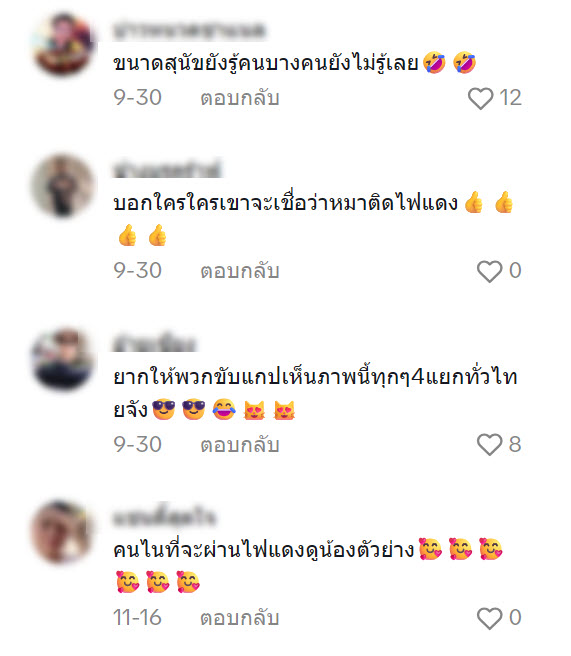Like the comment showing 8 likes
The height and width of the screenshot is (656, 571).
pyautogui.click(x=489, y=444)
